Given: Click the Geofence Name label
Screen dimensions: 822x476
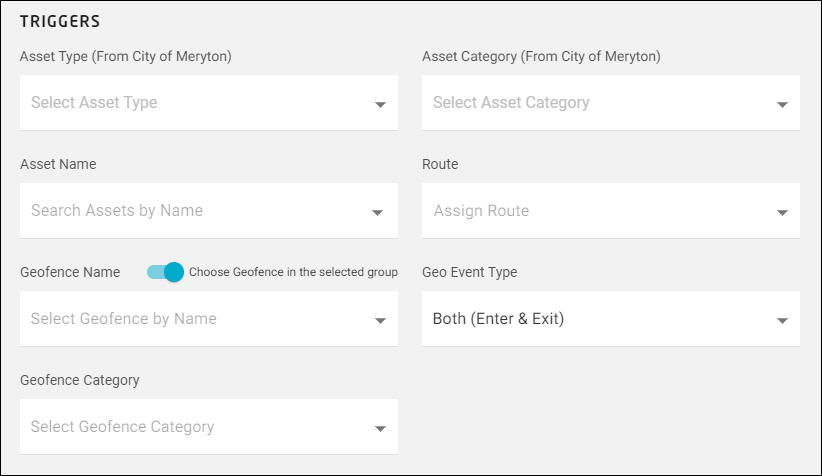Looking at the screenshot, I should tap(70, 272).
